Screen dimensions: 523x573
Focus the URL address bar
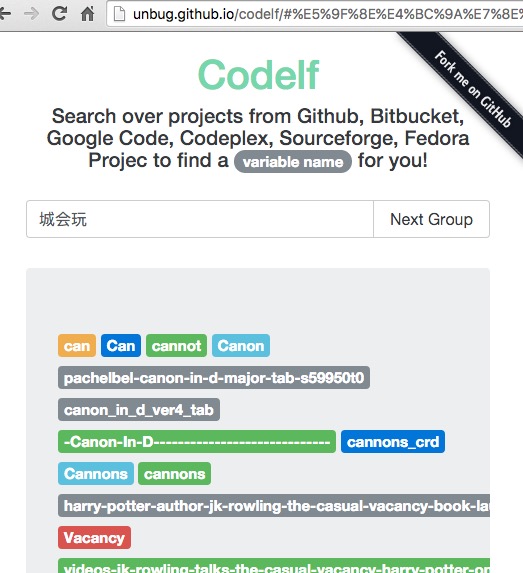coord(315,14)
